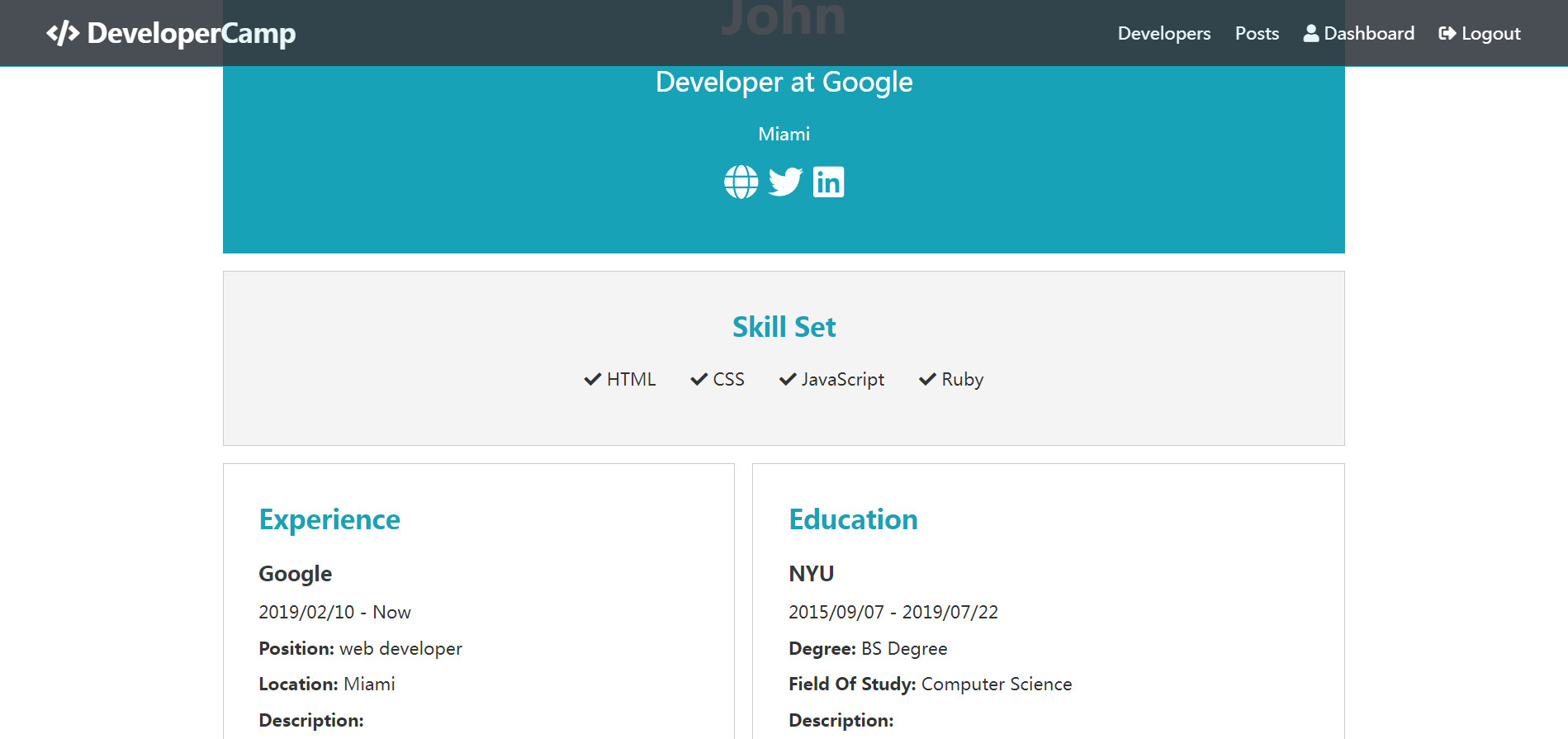Image resolution: width=1568 pixels, height=739 pixels.
Task: Open the Twitter profile icon
Action: pyautogui.click(x=785, y=182)
